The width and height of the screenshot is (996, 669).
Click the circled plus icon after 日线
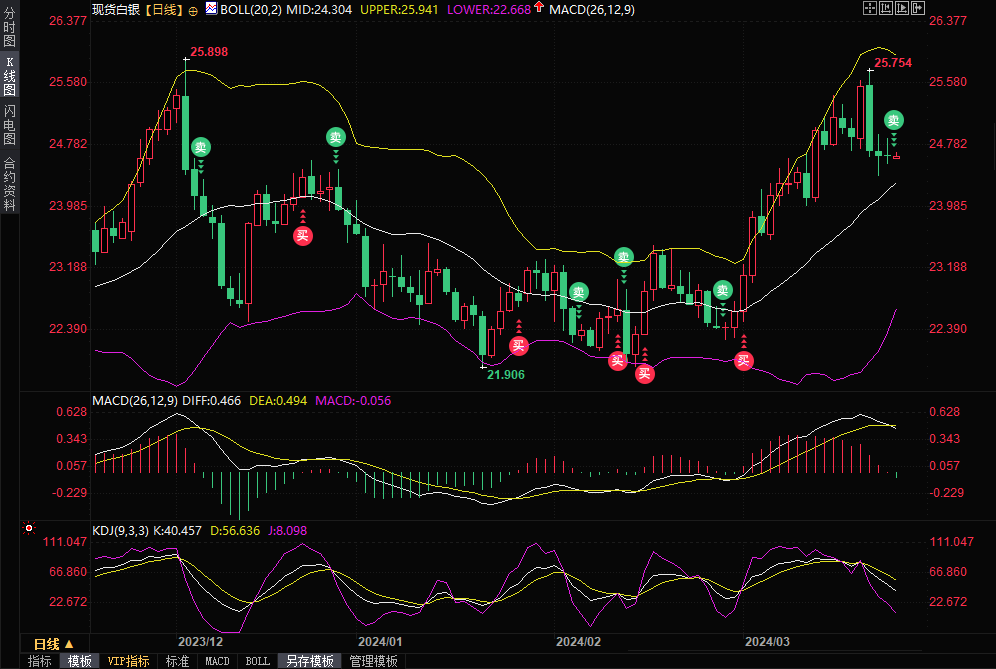tap(194, 10)
